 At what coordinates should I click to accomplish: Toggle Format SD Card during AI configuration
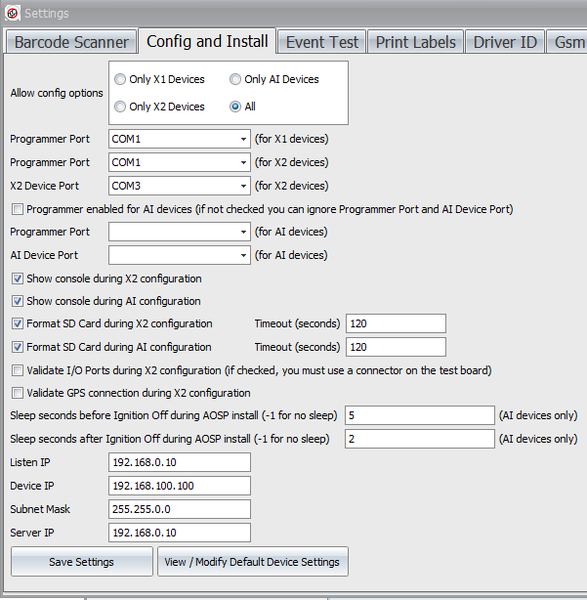click(17, 347)
